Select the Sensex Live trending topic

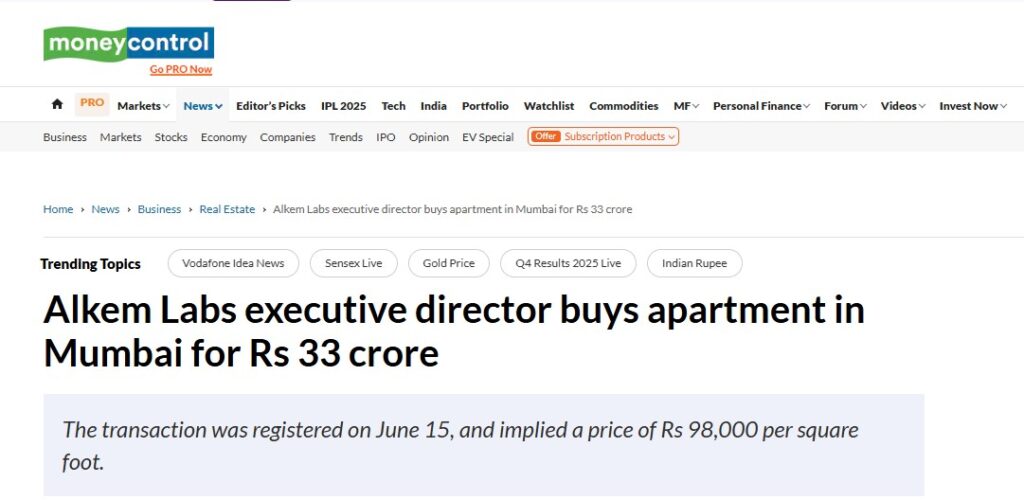pyautogui.click(x=353, y=263)
